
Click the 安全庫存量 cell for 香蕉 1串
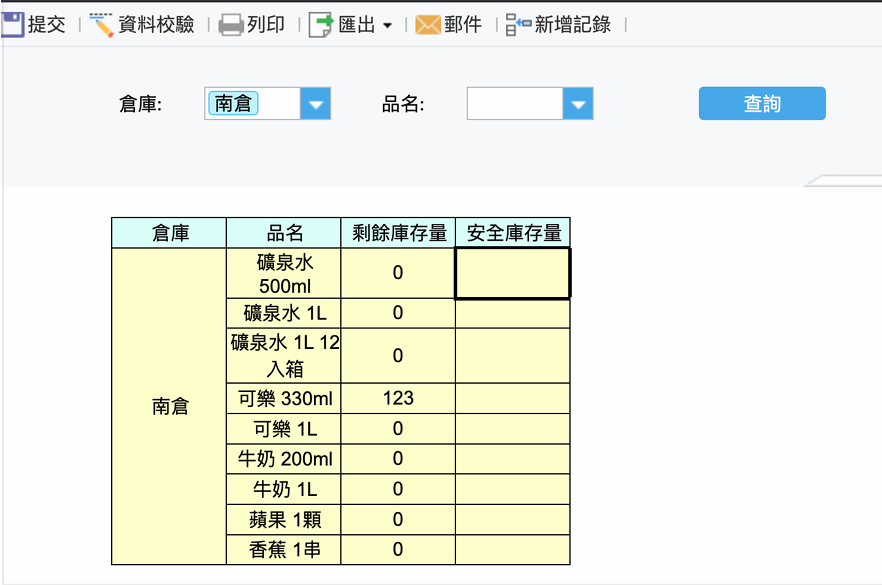pos(512,550)
